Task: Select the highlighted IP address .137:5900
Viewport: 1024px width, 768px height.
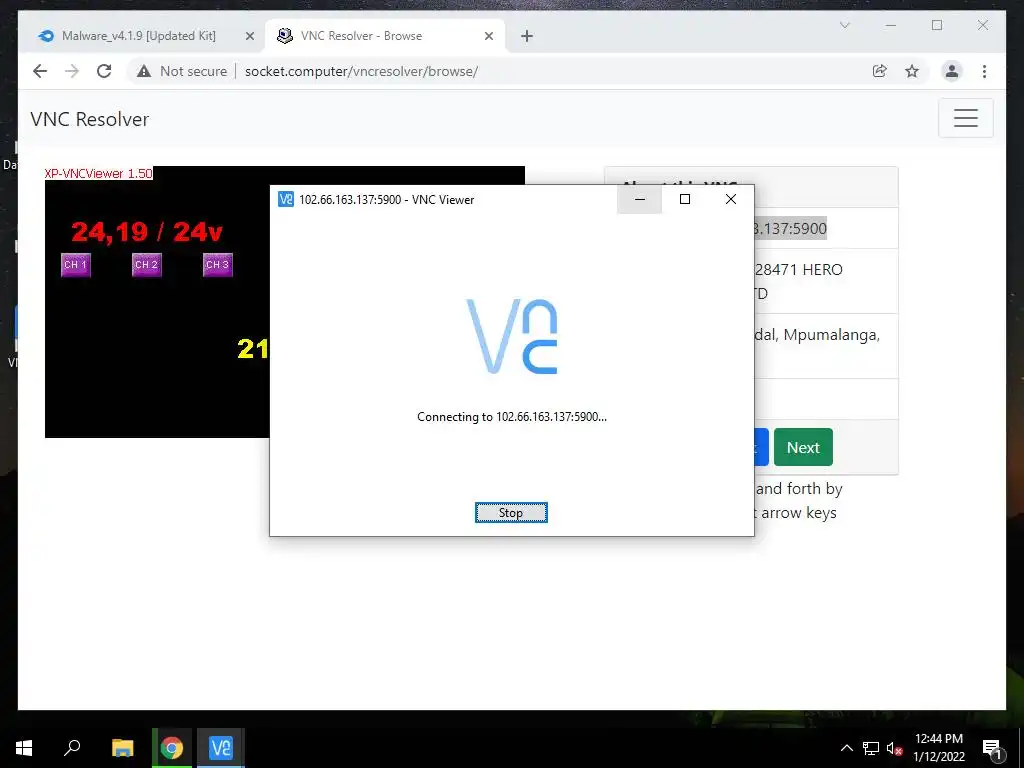Action: (790, 229)
